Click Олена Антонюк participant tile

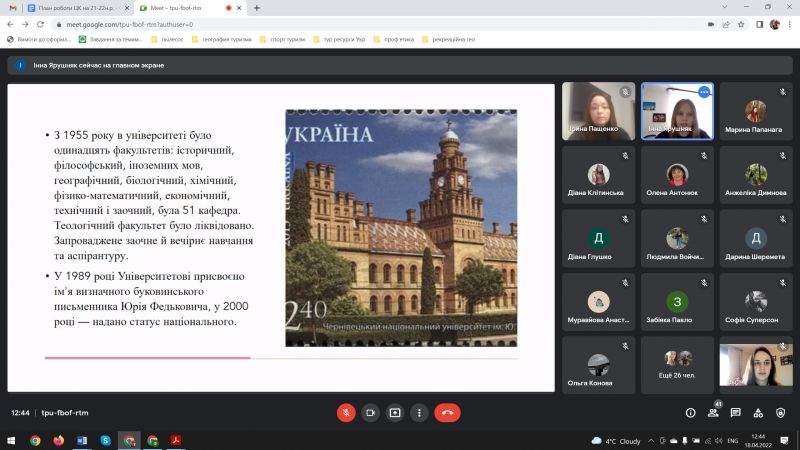(677, 174)
